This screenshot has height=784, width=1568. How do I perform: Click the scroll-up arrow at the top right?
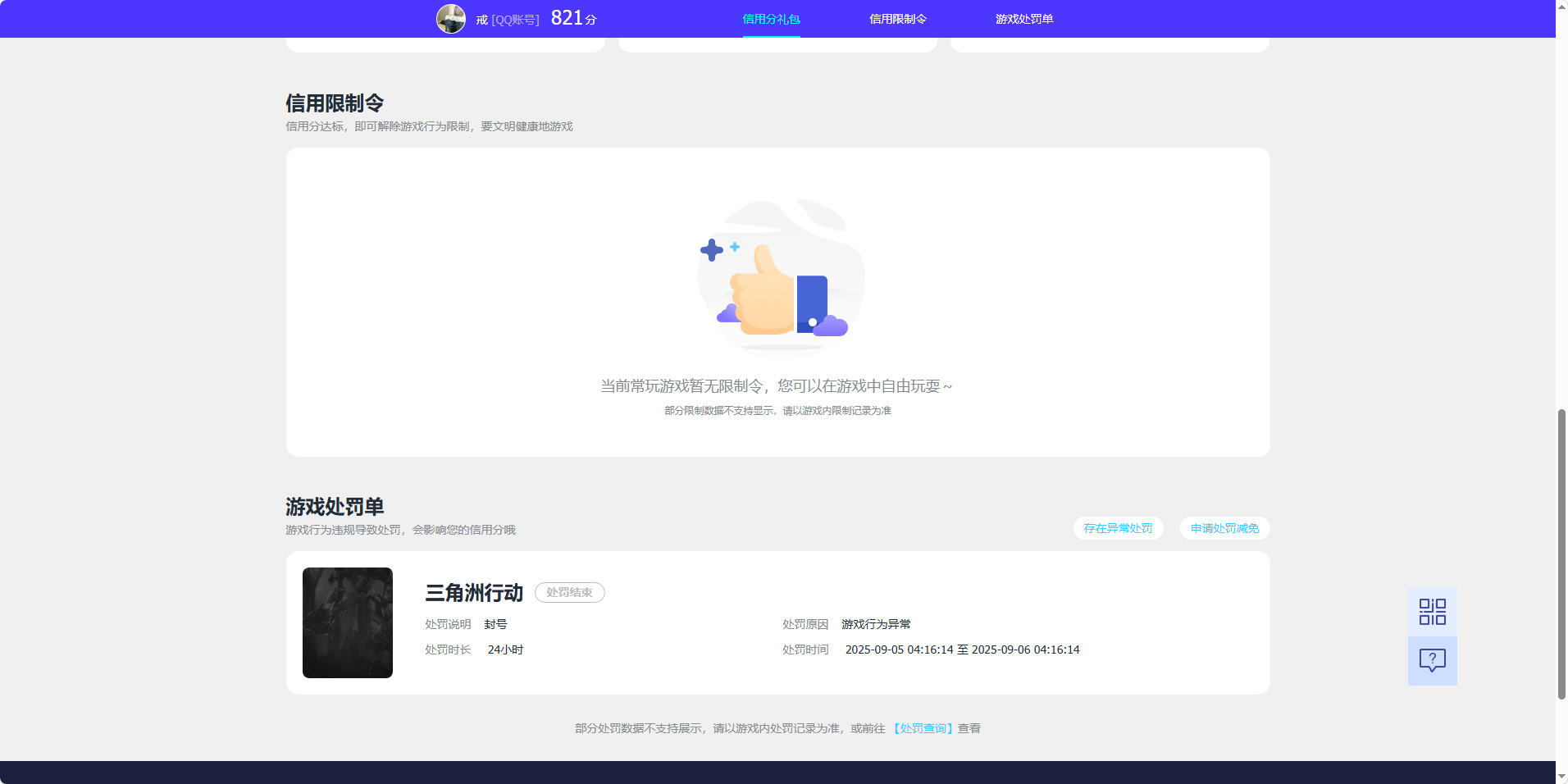pyautogui.click(x=1561, y=6)
